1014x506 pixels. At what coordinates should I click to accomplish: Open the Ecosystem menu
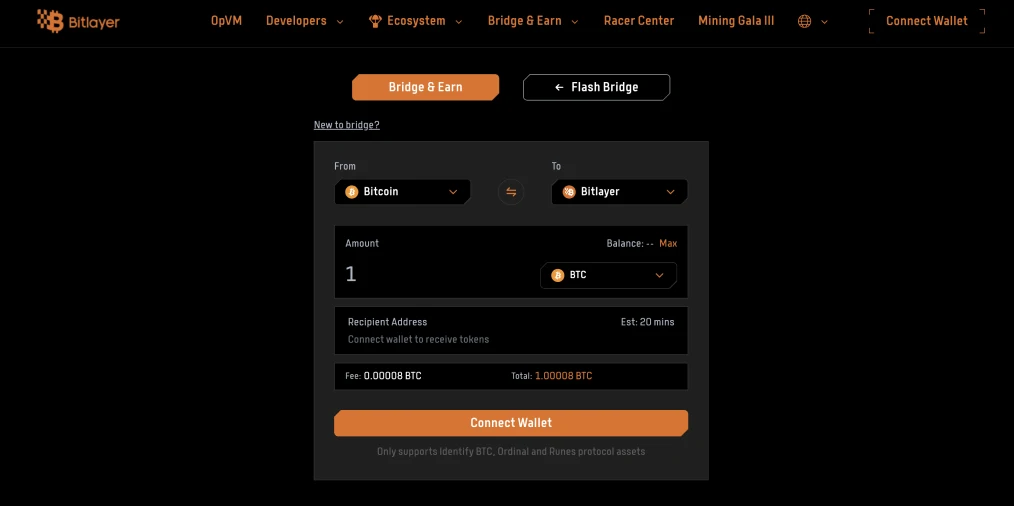coord(416,21)
